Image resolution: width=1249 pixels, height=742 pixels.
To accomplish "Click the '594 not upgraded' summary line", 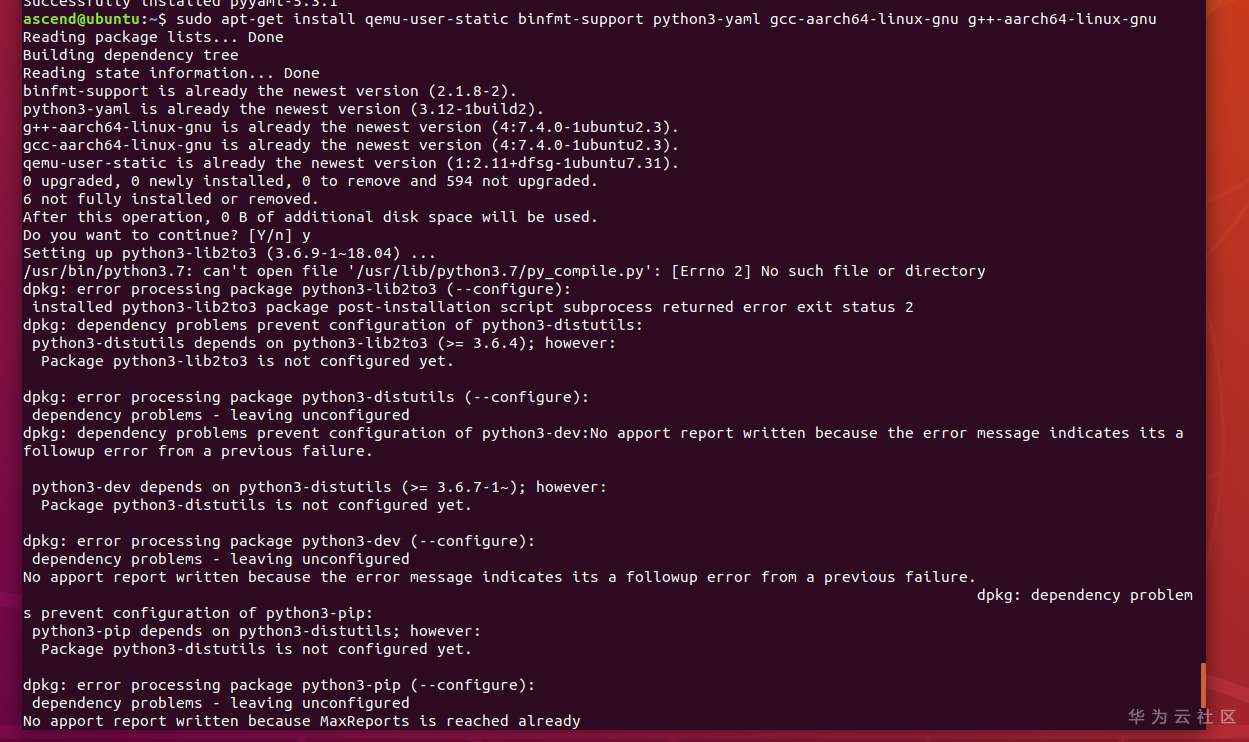I will tap(310, 181).
